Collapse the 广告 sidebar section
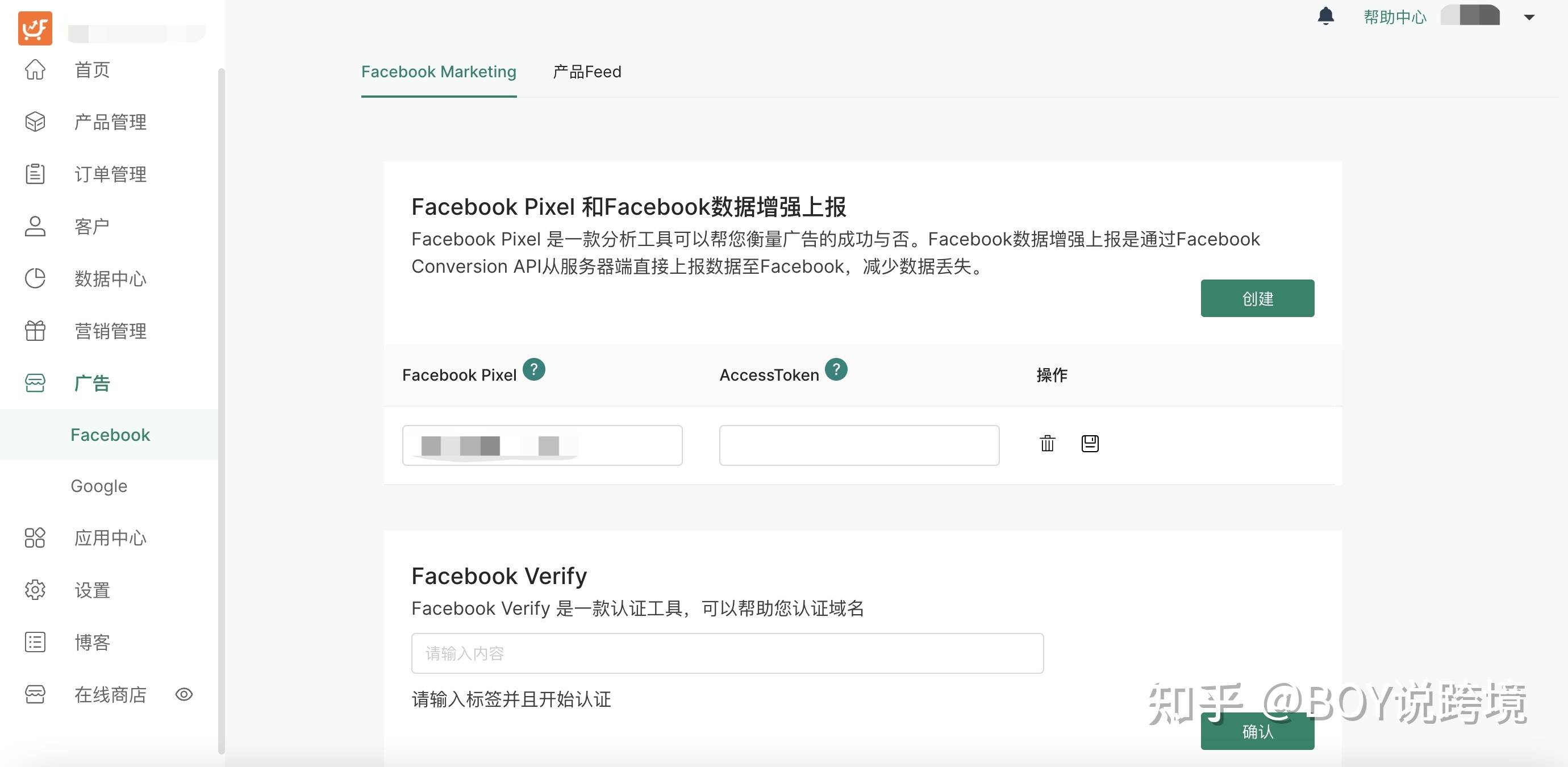 (91, 383)
